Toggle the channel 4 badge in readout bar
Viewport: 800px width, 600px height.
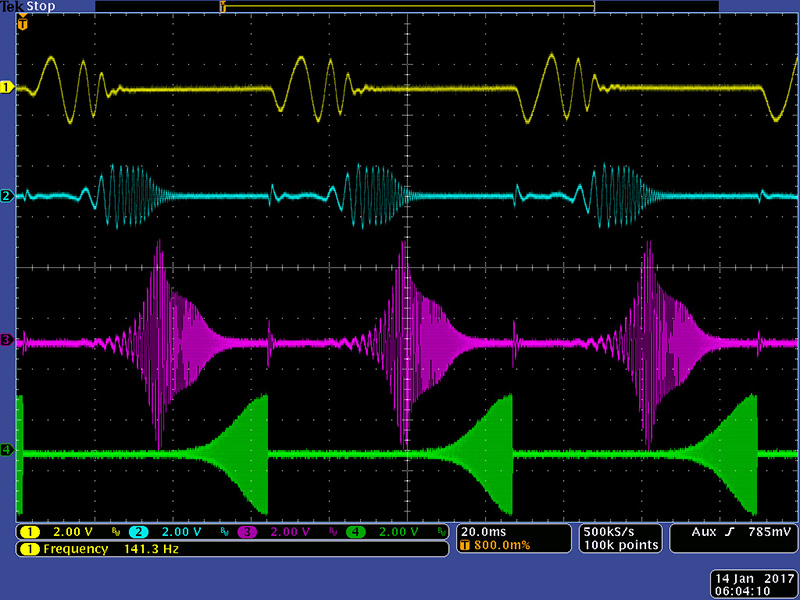[357, 531]
